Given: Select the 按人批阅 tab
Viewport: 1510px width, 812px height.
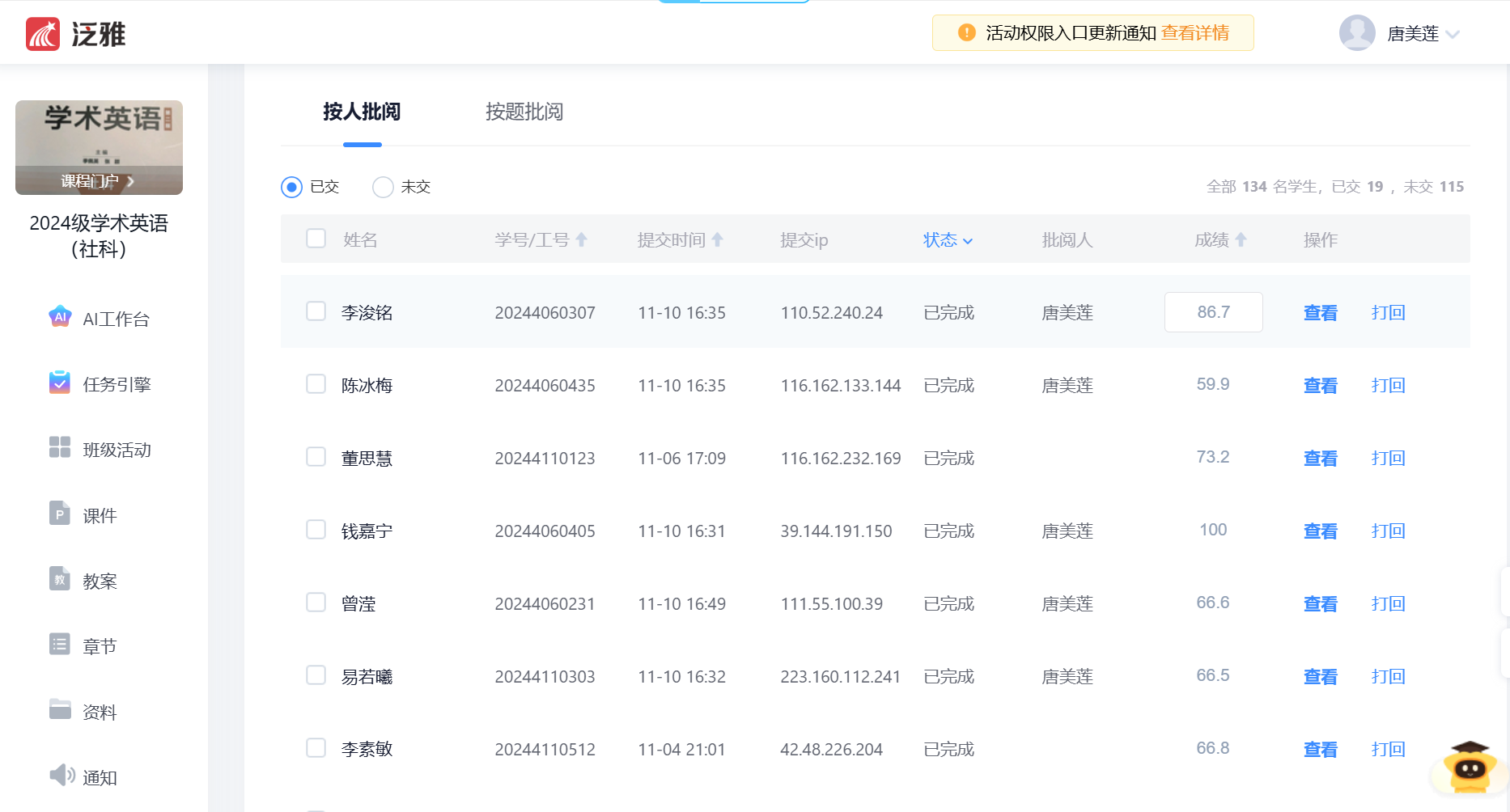Looking at the screenshot, I should (362, 112).
